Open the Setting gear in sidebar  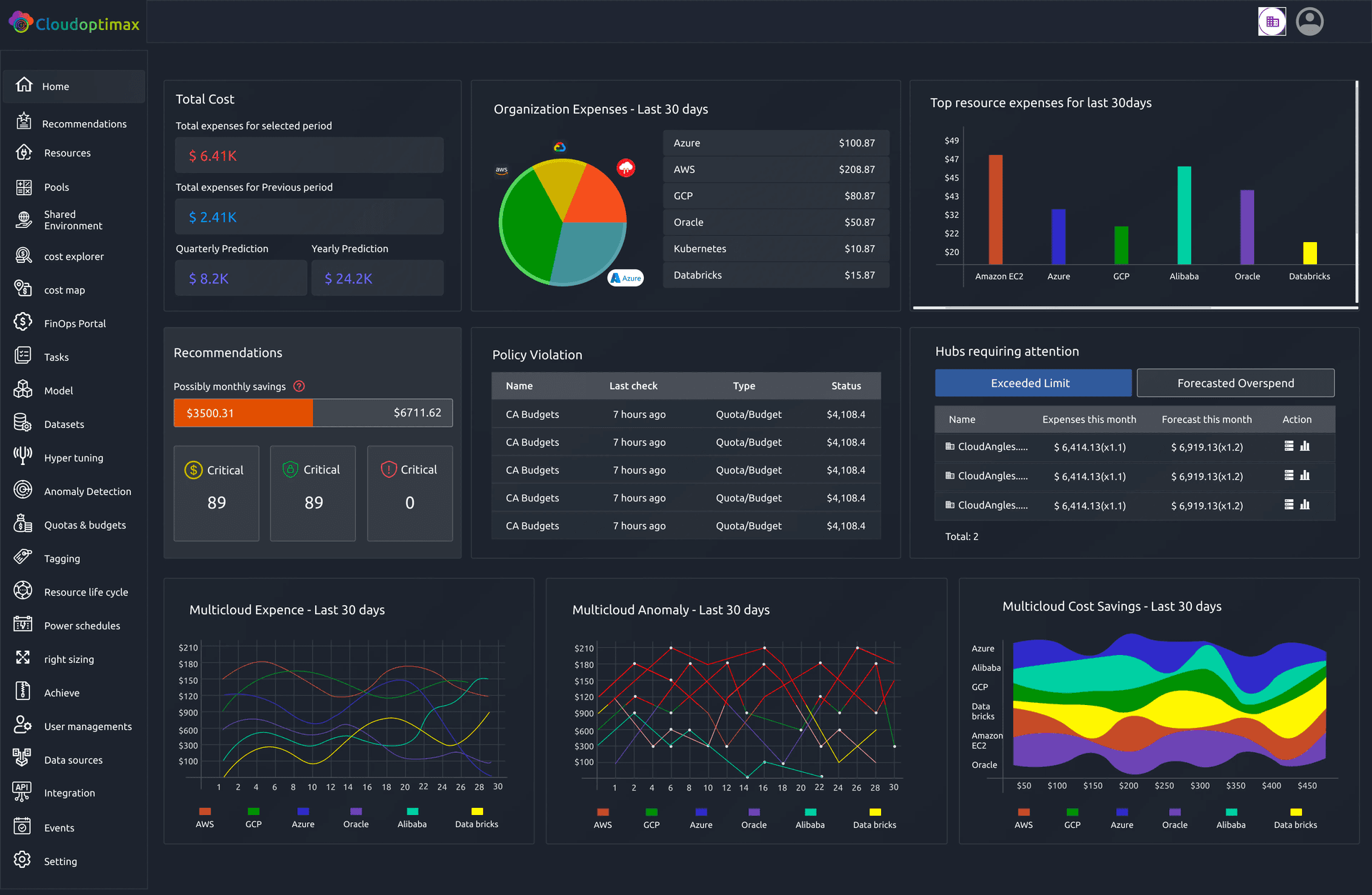pos(23,860)
